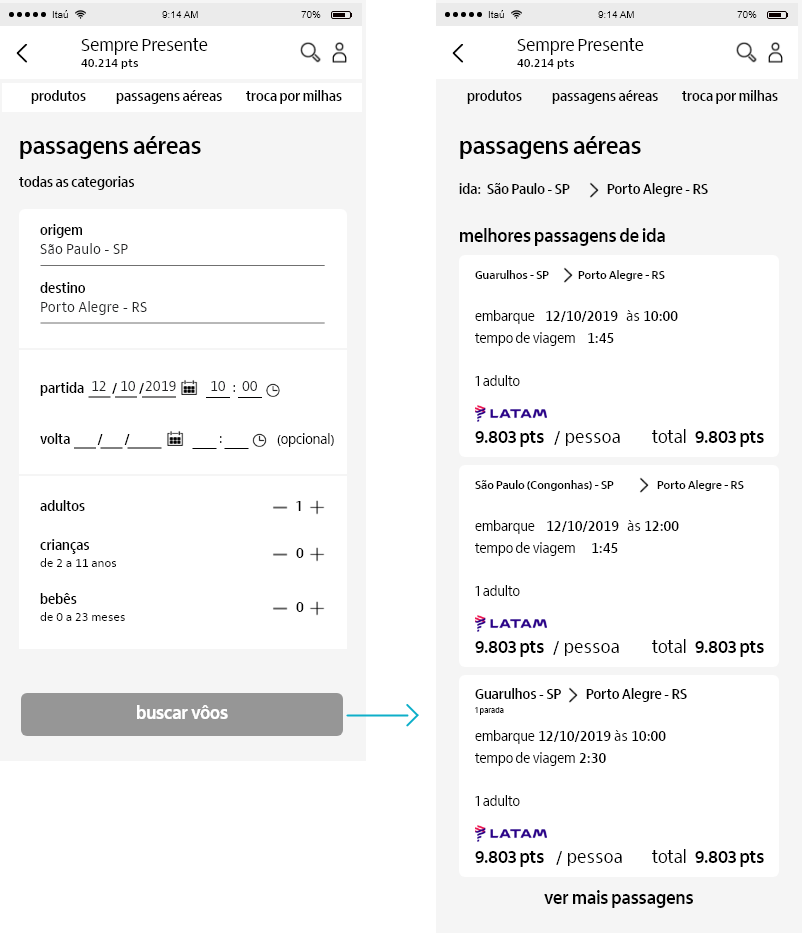Image resolution: width=802 pixels, height=933 pixels.
Task: Tap ver mais passagens link
Action: tap(618, 898)
